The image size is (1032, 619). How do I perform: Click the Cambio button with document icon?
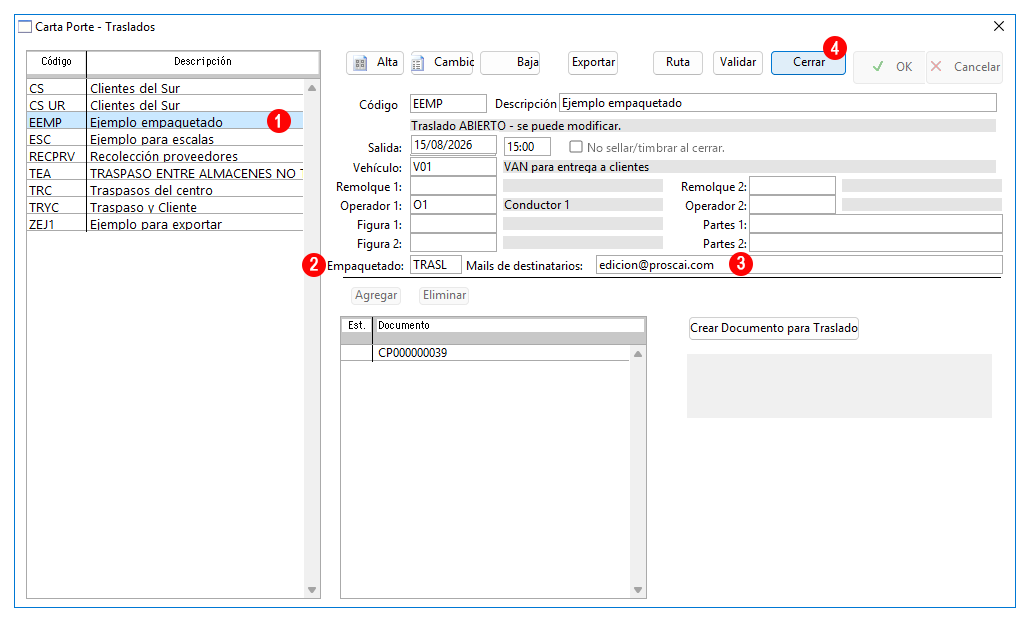tap(442, 63)
